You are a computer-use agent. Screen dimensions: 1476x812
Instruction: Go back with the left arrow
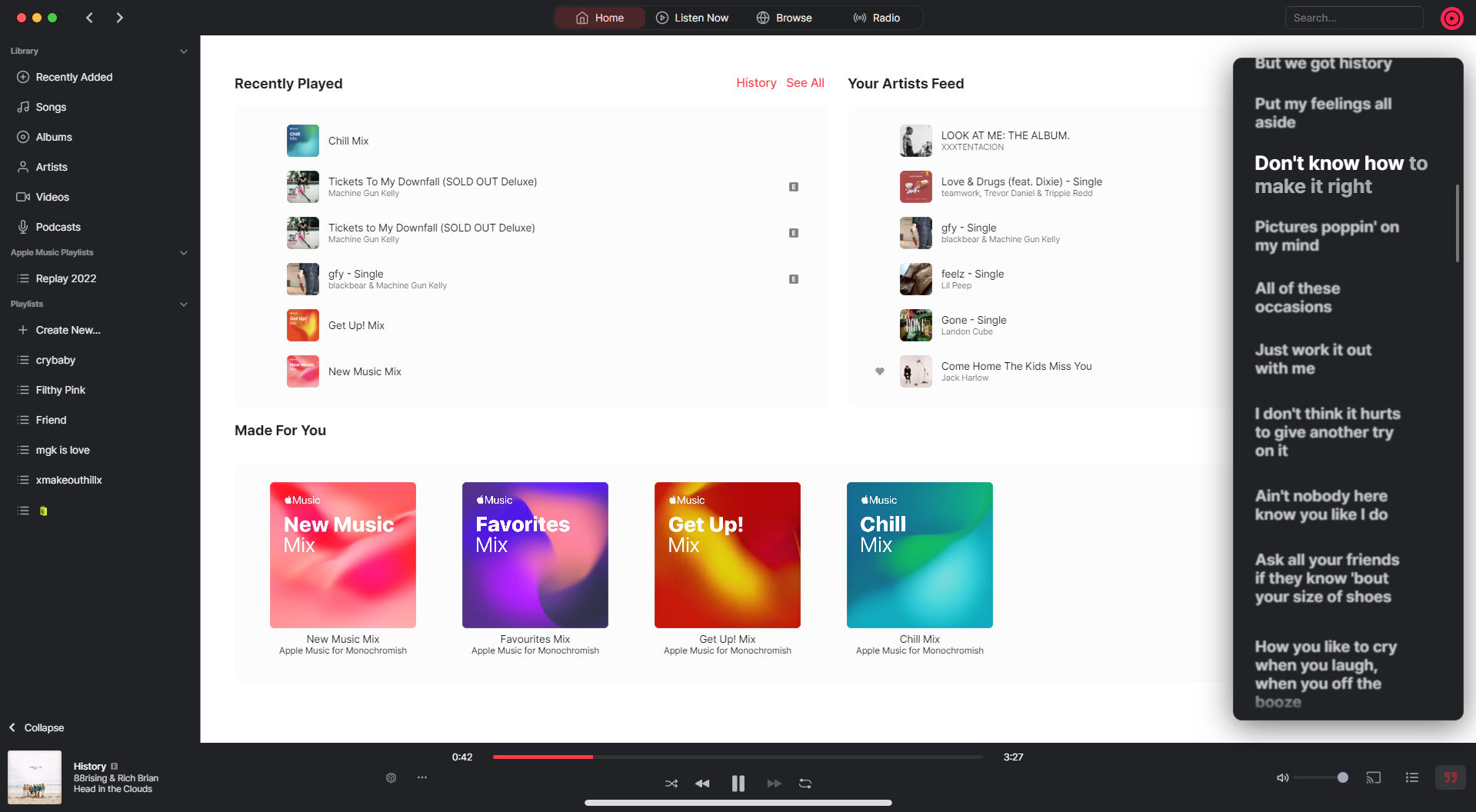tap(89, 18)
